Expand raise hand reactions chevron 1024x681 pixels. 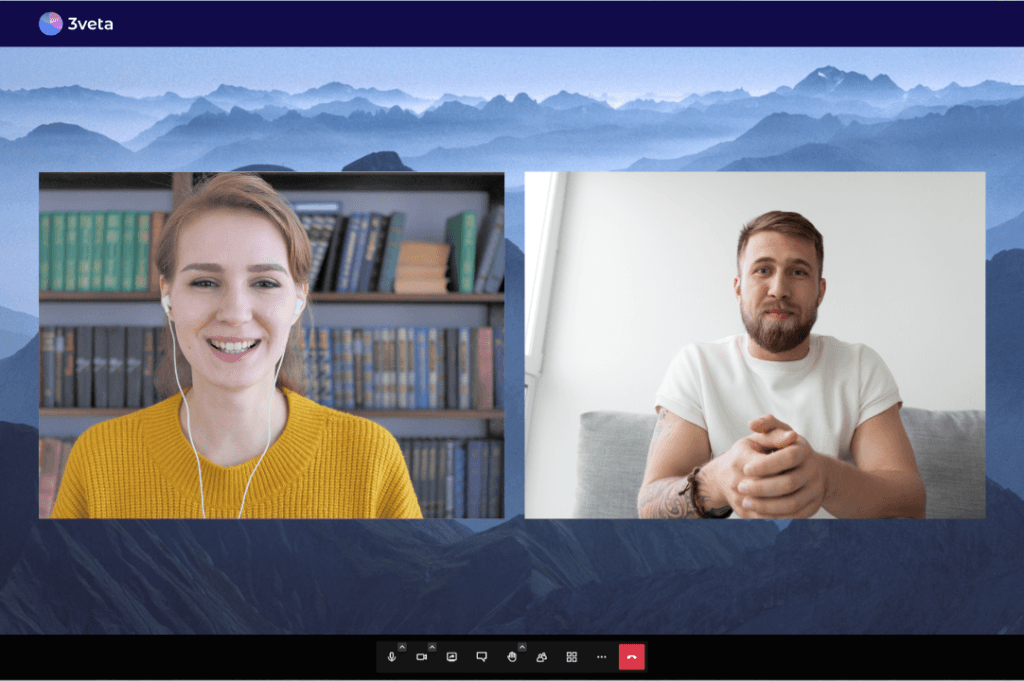pyautogui.click(x=522, y=647)
